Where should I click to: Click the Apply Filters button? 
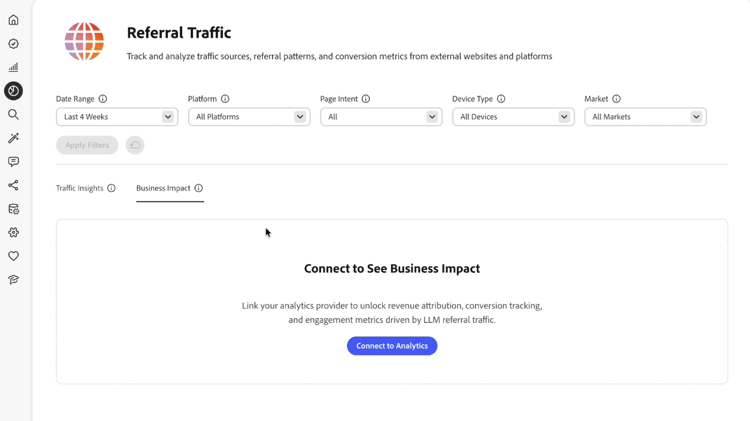pyautogui.click(x=87, y=145)
